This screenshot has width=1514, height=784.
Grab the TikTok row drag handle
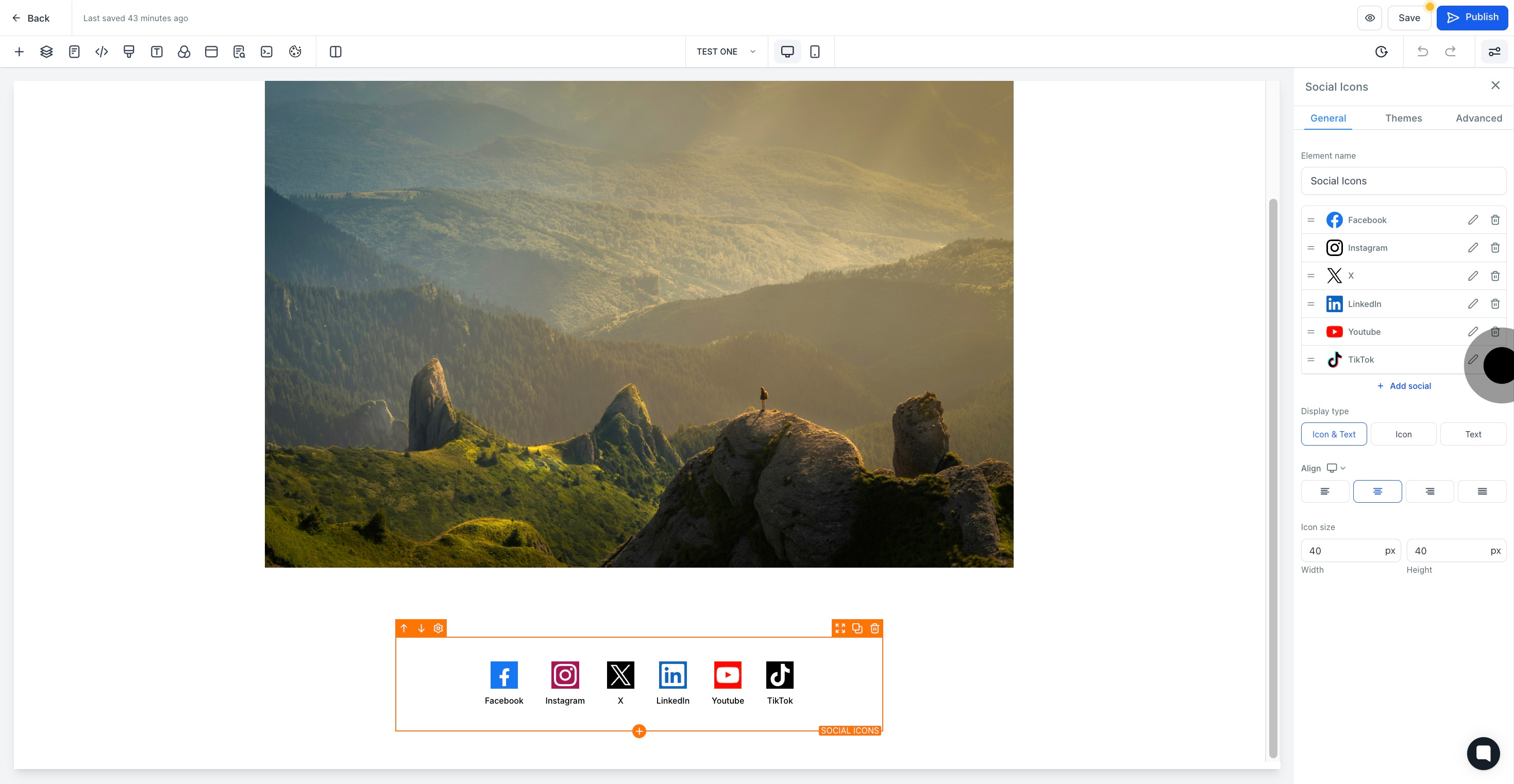click(x=1310, y=360)
